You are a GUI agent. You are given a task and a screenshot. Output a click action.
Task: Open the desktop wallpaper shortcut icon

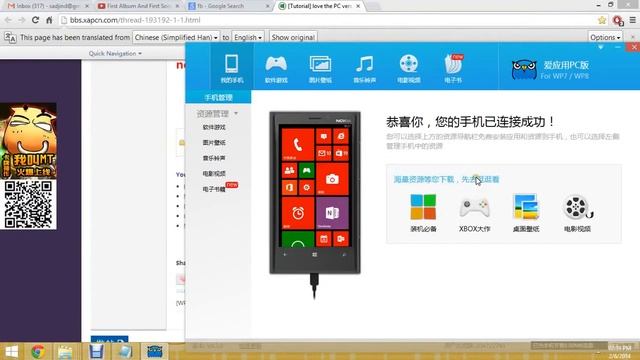[526, 207]
